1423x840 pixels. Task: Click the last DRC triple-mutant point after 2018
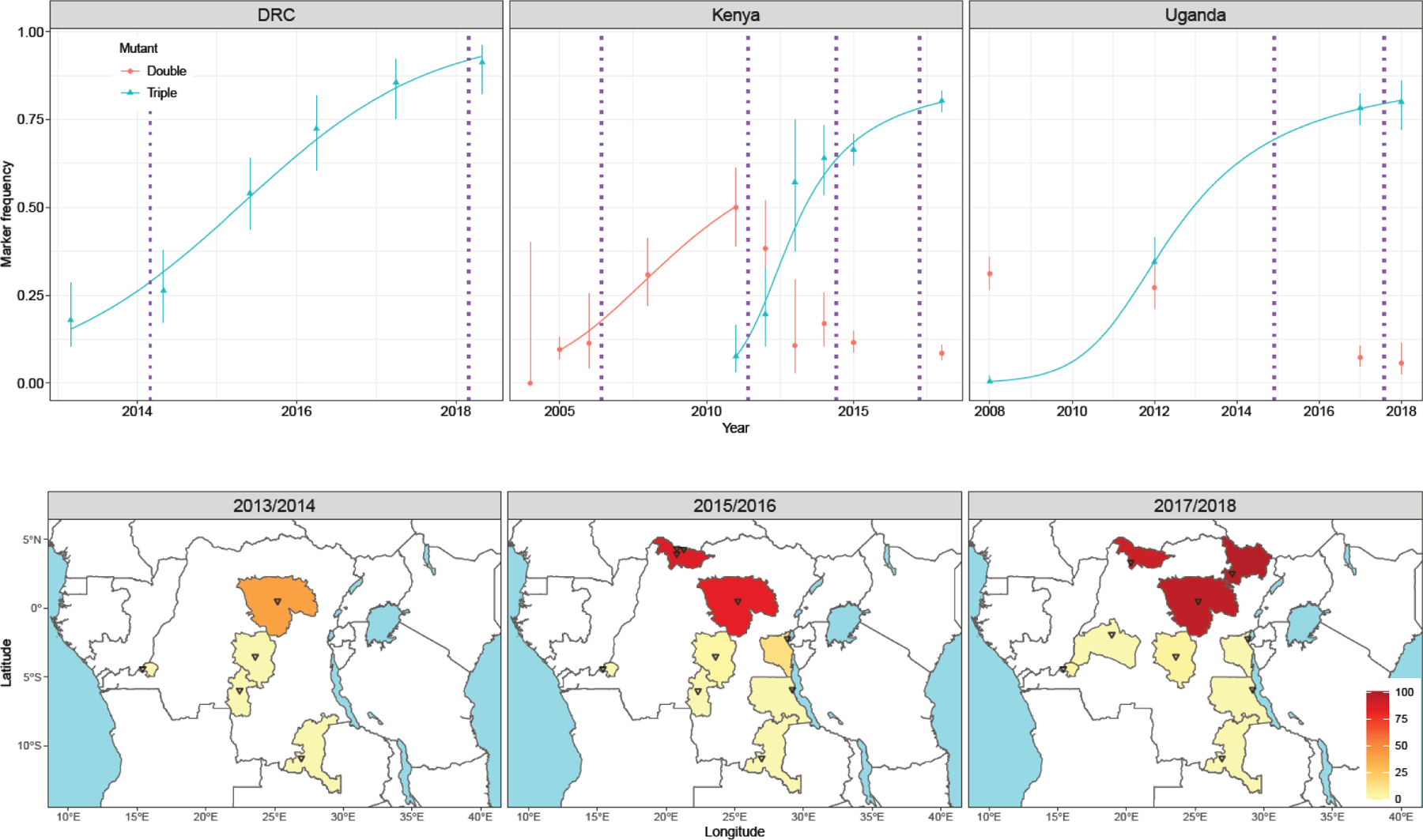(482, 62)
